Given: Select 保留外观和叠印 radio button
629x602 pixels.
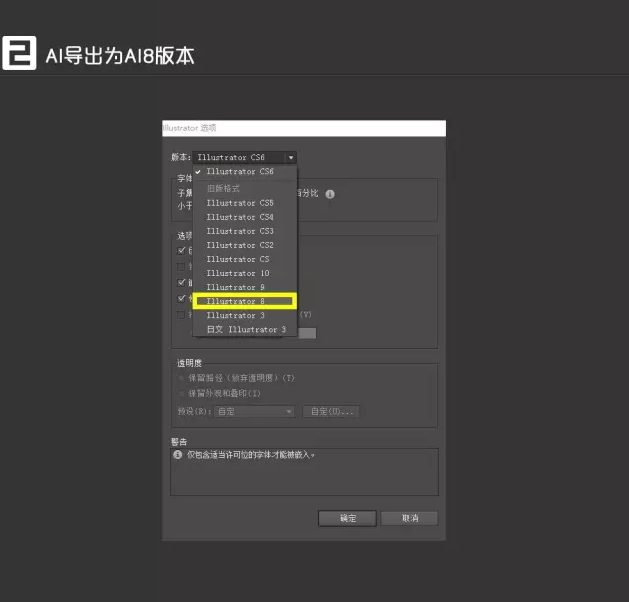Looking at the screenshot, I should pos(181,393).
